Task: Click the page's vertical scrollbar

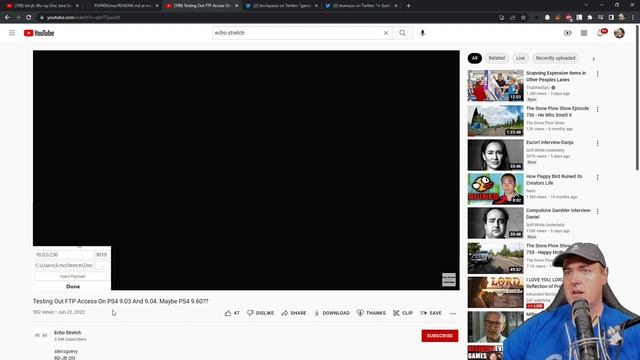Action: tap(637, 98)
